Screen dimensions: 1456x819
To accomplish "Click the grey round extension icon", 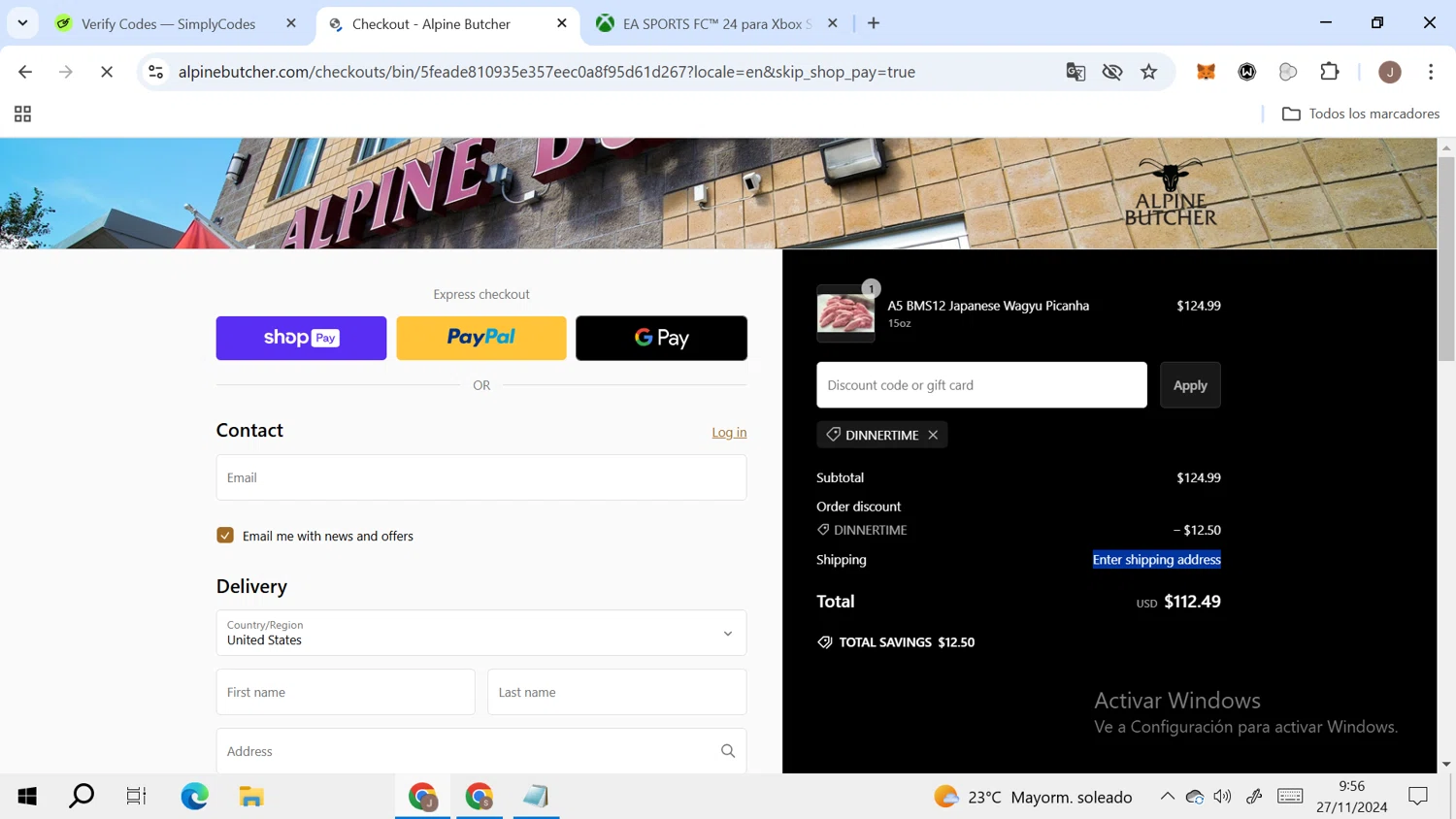I will (x=1288, y=72).
